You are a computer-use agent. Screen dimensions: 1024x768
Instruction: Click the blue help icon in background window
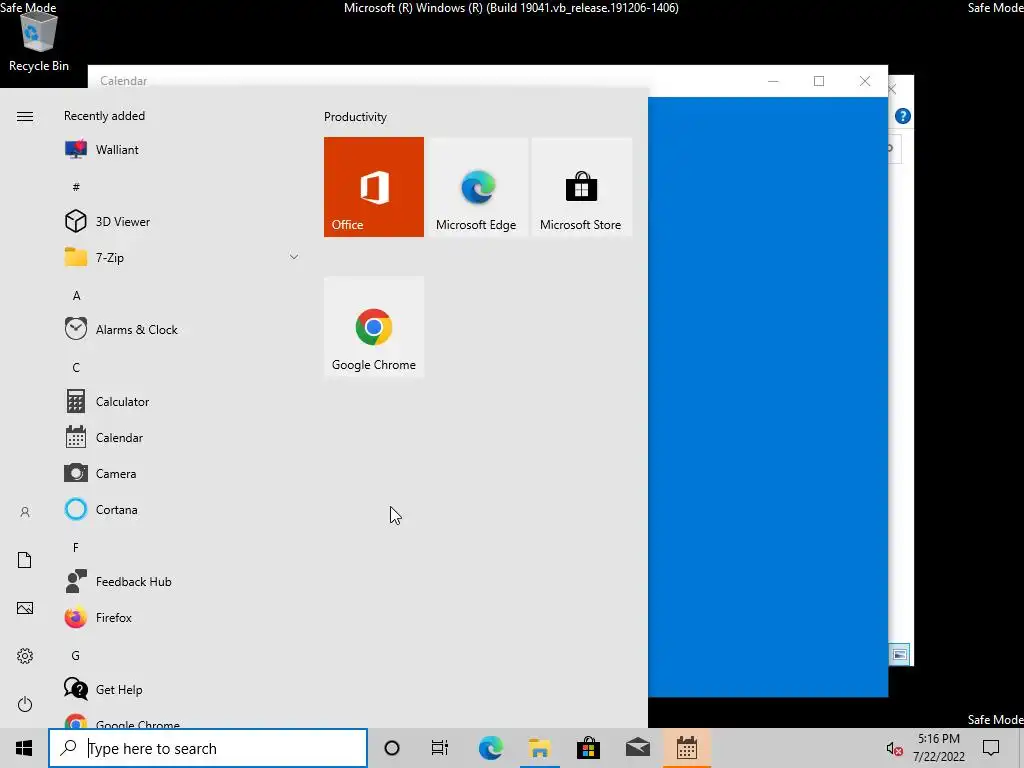click(903, 116)
